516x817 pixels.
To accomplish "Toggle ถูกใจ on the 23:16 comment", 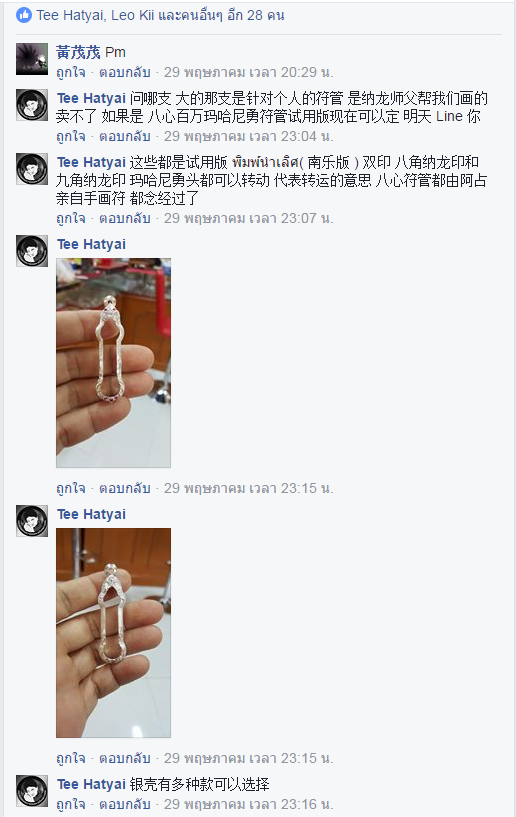I will click(x=71, y=804).
